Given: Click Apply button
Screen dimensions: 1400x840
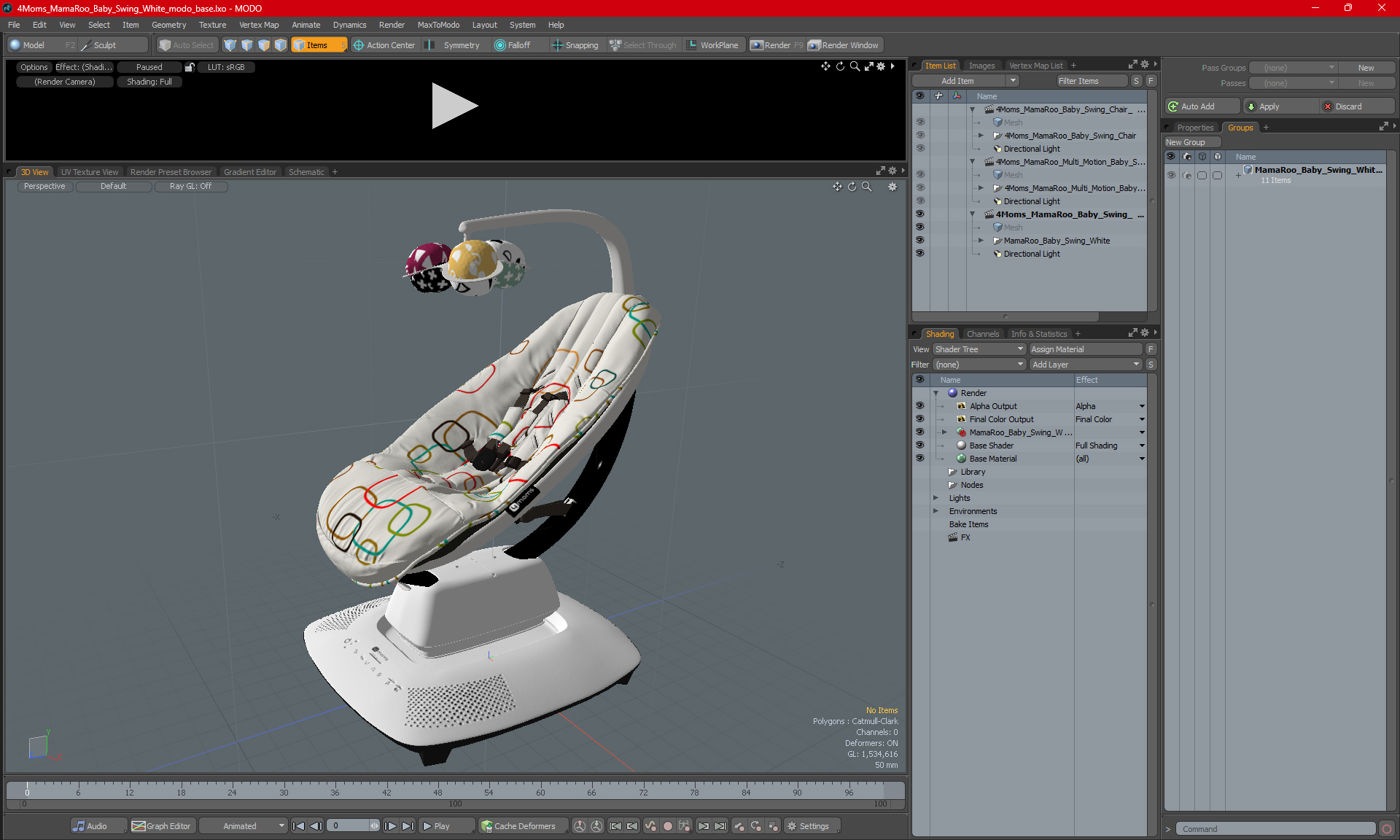Looking at the screenshot, I should tap(1280, 106).
